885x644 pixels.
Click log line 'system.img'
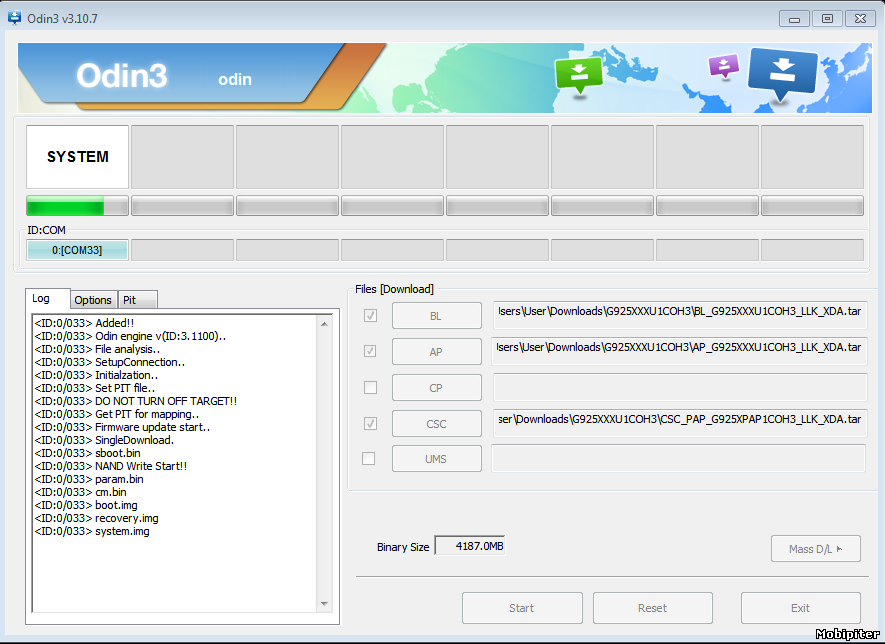pyautogui.click(x=92, y=531)
